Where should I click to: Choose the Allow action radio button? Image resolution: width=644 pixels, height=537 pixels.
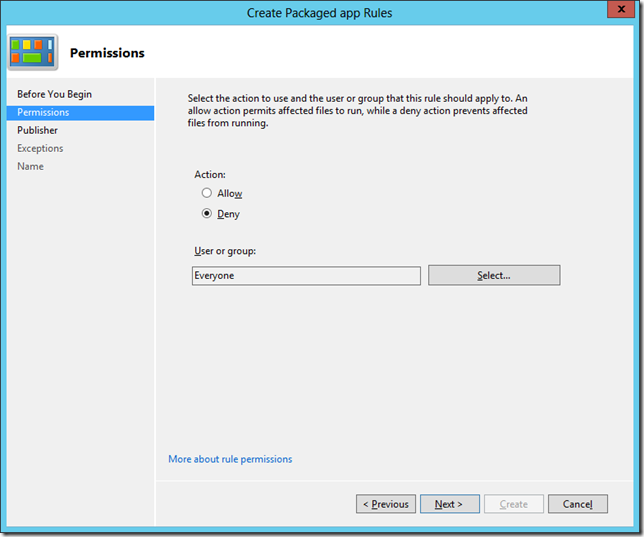coord(207,193)
